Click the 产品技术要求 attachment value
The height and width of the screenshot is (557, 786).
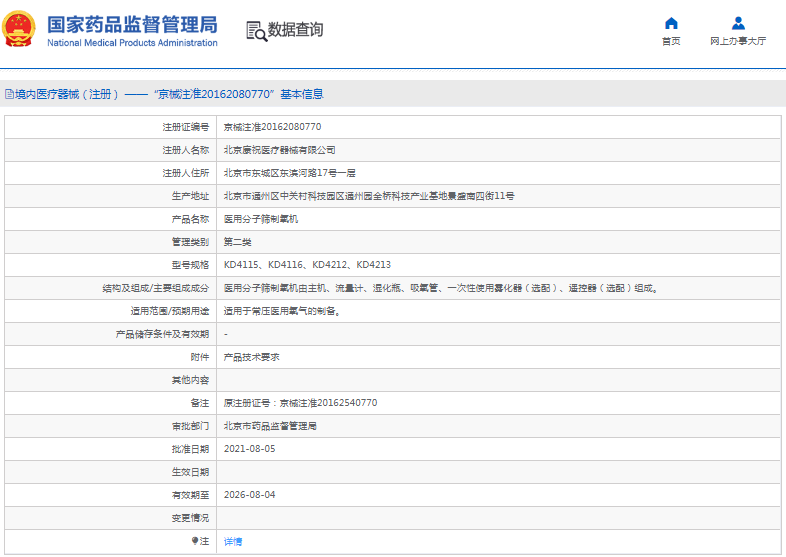pos(251,357)
